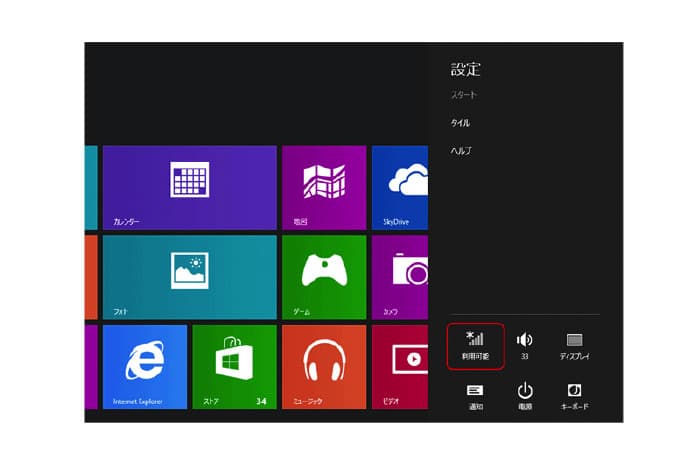Select ヘルプ in the settings pane

pyautogui.click(x=461, y=150)
